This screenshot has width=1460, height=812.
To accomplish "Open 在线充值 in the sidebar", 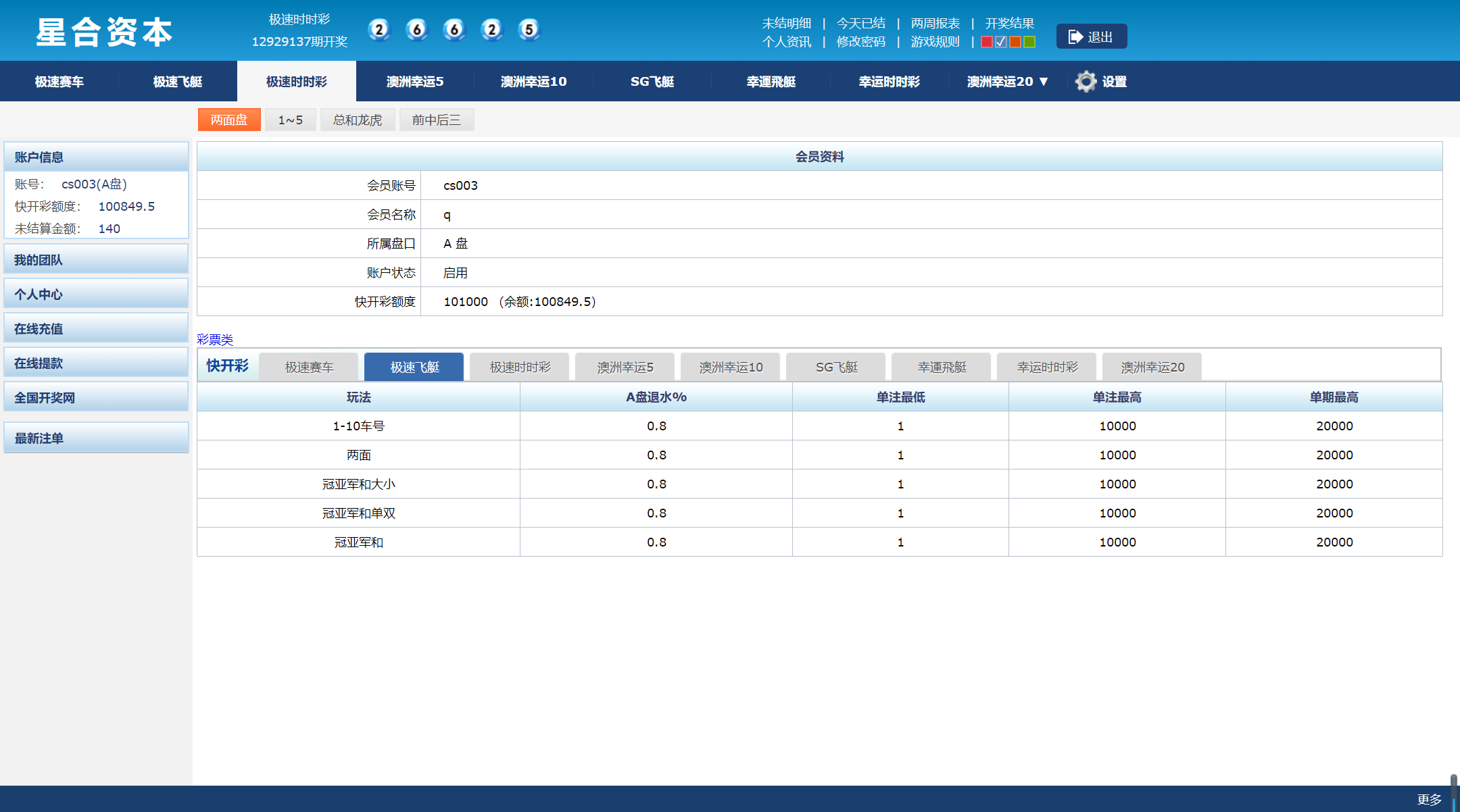I will 96,328.
